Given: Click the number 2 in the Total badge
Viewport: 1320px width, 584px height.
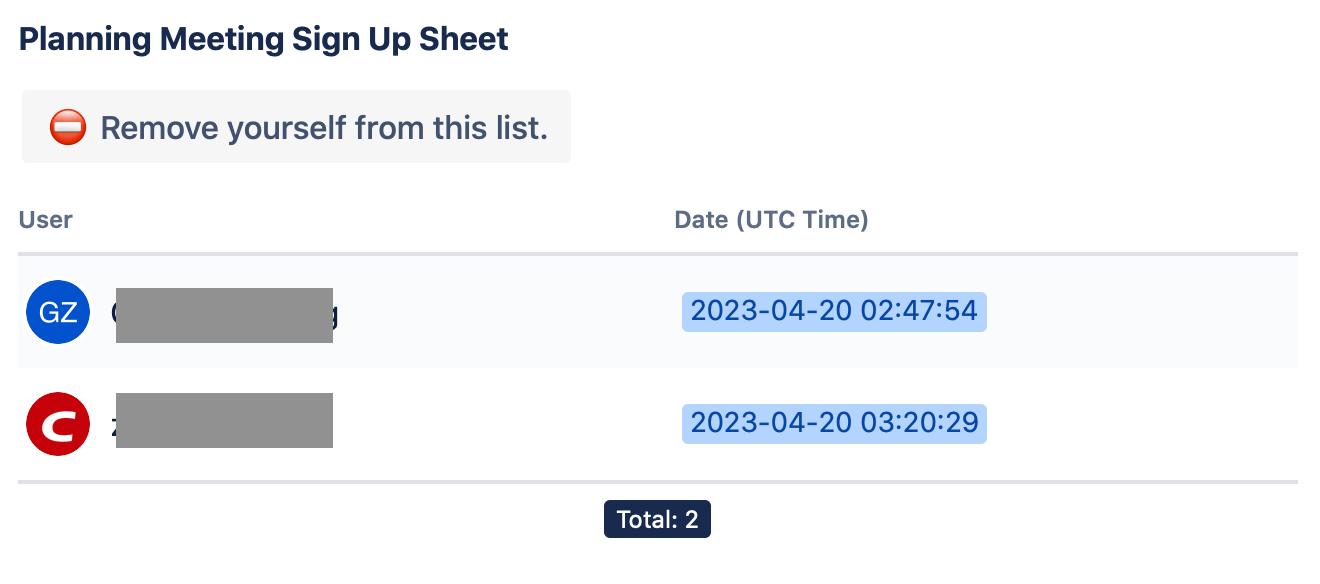Looking at the screenshot, I should [x=690, y=519].
